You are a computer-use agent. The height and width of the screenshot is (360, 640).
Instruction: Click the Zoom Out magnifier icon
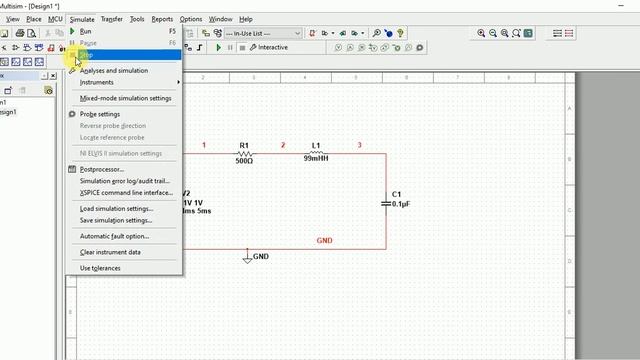pos(493,33)
